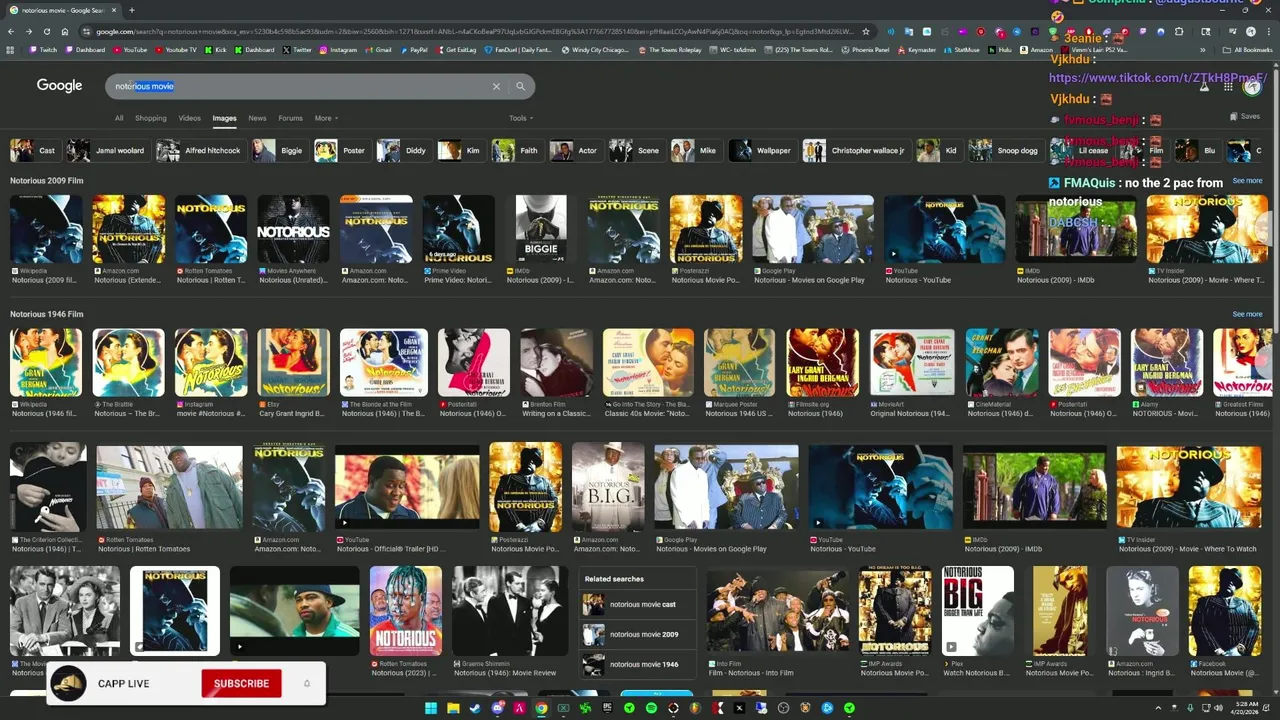Open the Kick bookmark
Viewport: 1280px width, 720px height.
(x=216, y=49)
